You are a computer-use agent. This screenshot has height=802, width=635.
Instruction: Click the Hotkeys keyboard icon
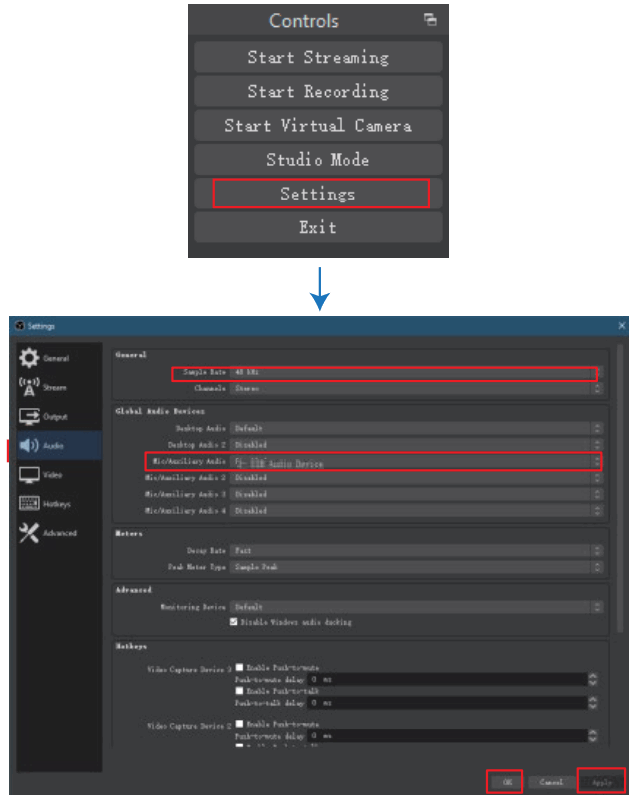(x=29, y=504)
